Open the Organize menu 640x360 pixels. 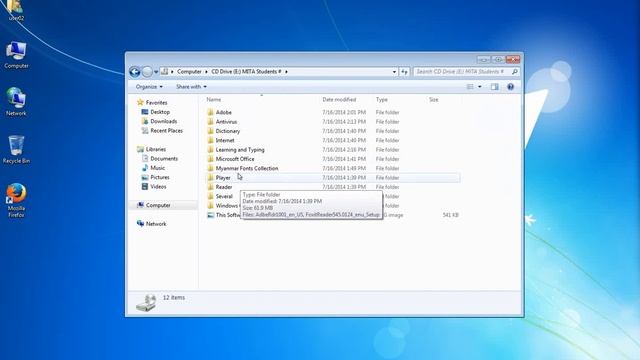149,87
